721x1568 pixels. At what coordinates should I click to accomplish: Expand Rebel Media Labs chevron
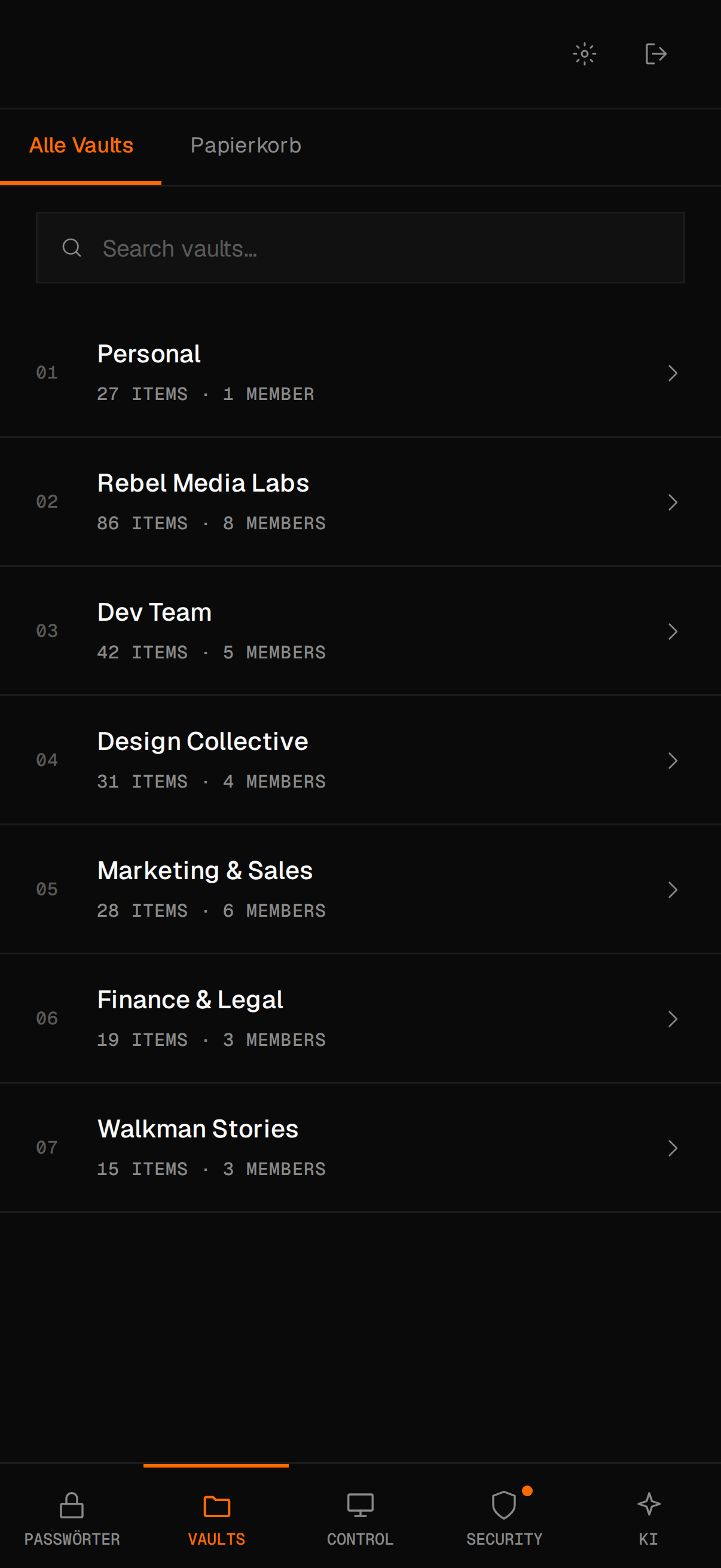(x=673, y=502)
